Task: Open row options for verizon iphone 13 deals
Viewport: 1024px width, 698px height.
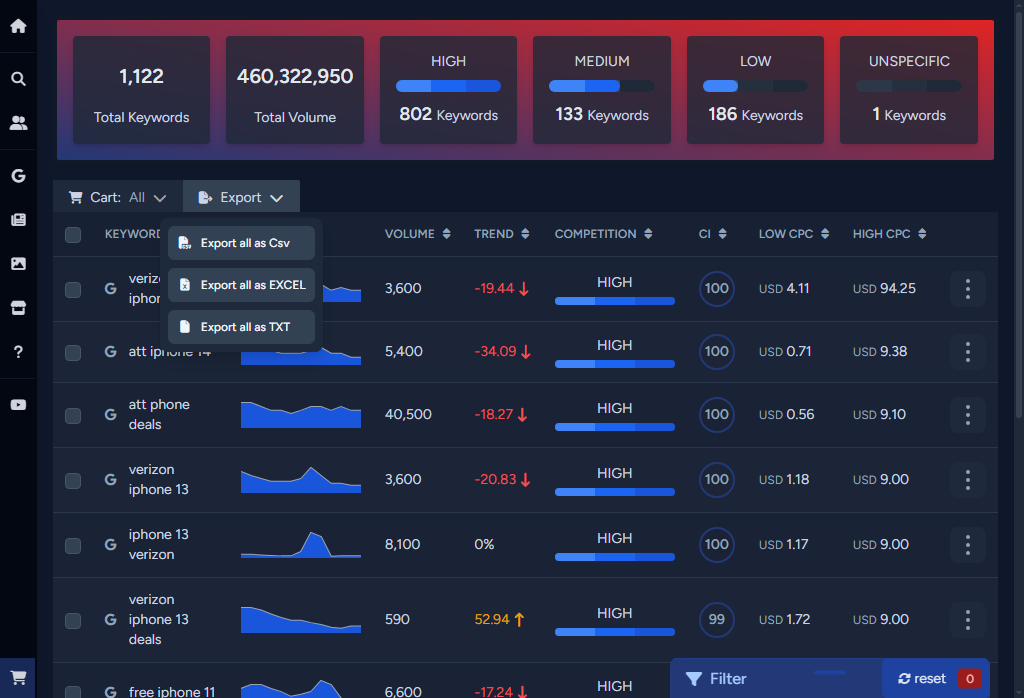Action: [967, 620]
